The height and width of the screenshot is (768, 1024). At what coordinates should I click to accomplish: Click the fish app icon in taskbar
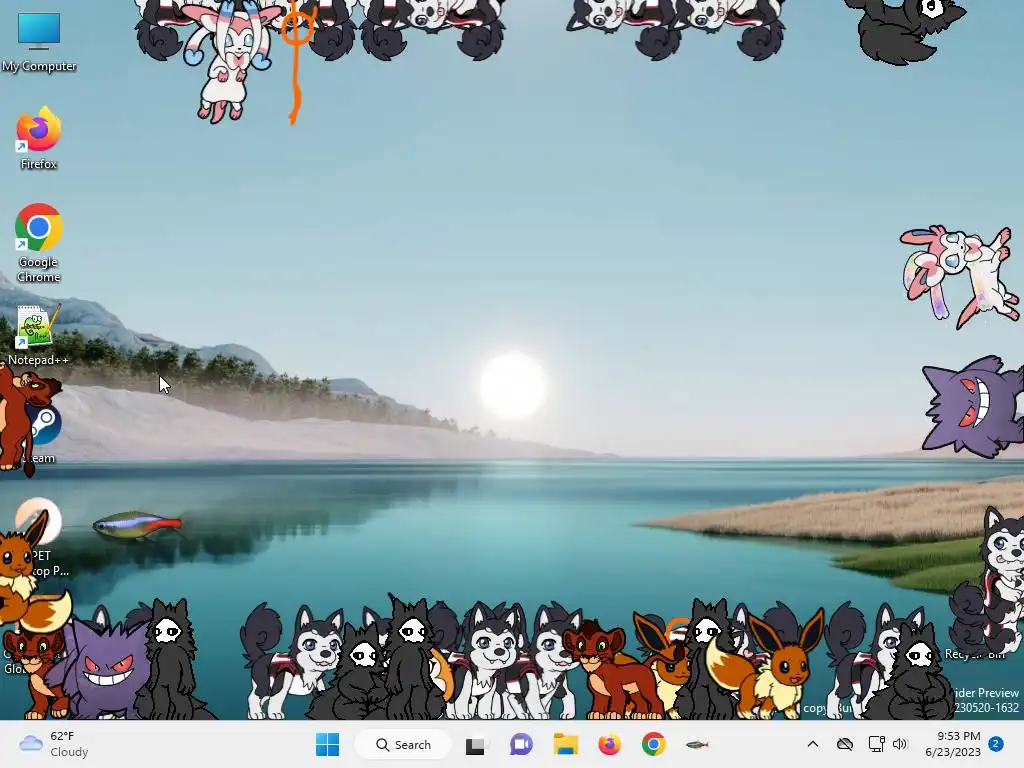(697, 744)
